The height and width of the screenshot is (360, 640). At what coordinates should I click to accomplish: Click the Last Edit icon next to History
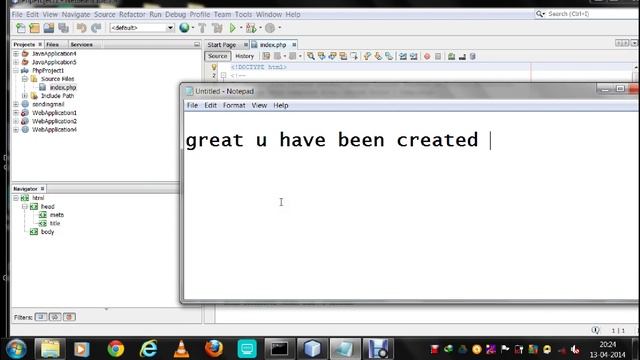[266, 56]
